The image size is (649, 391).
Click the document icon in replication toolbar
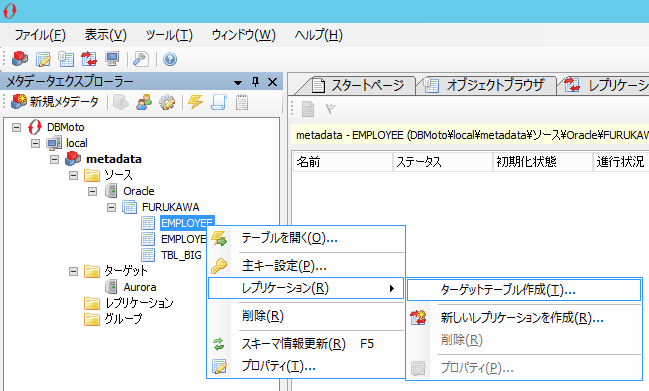coord(308,109)
